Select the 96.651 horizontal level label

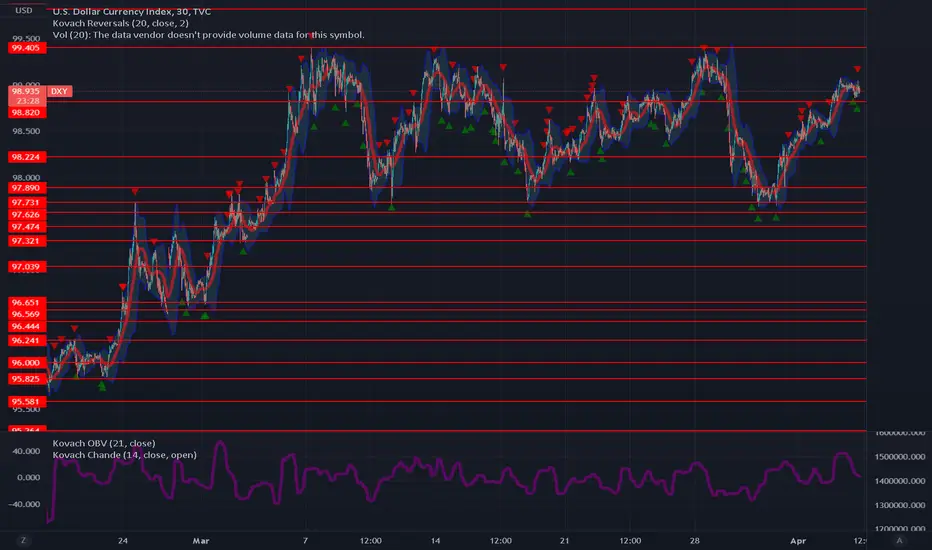(27, 303)
